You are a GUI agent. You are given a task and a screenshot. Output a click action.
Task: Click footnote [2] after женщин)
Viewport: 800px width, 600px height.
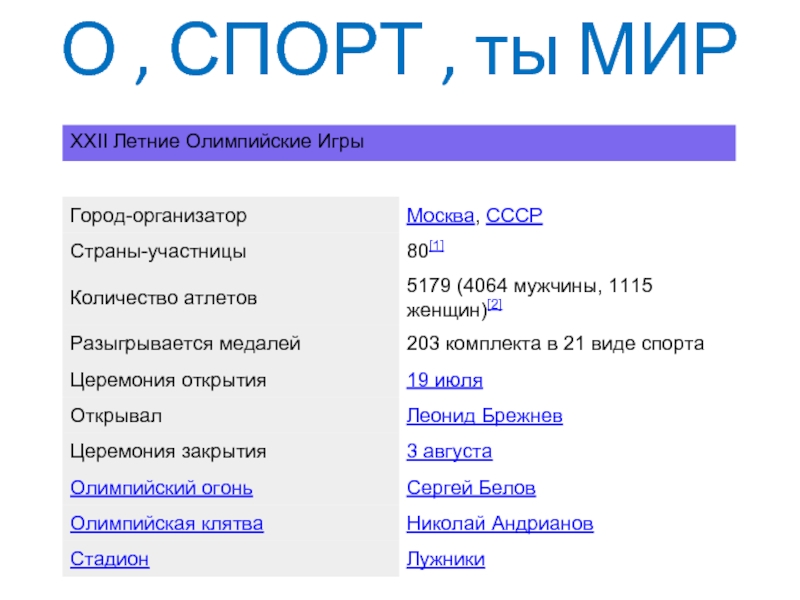[494, 305]
